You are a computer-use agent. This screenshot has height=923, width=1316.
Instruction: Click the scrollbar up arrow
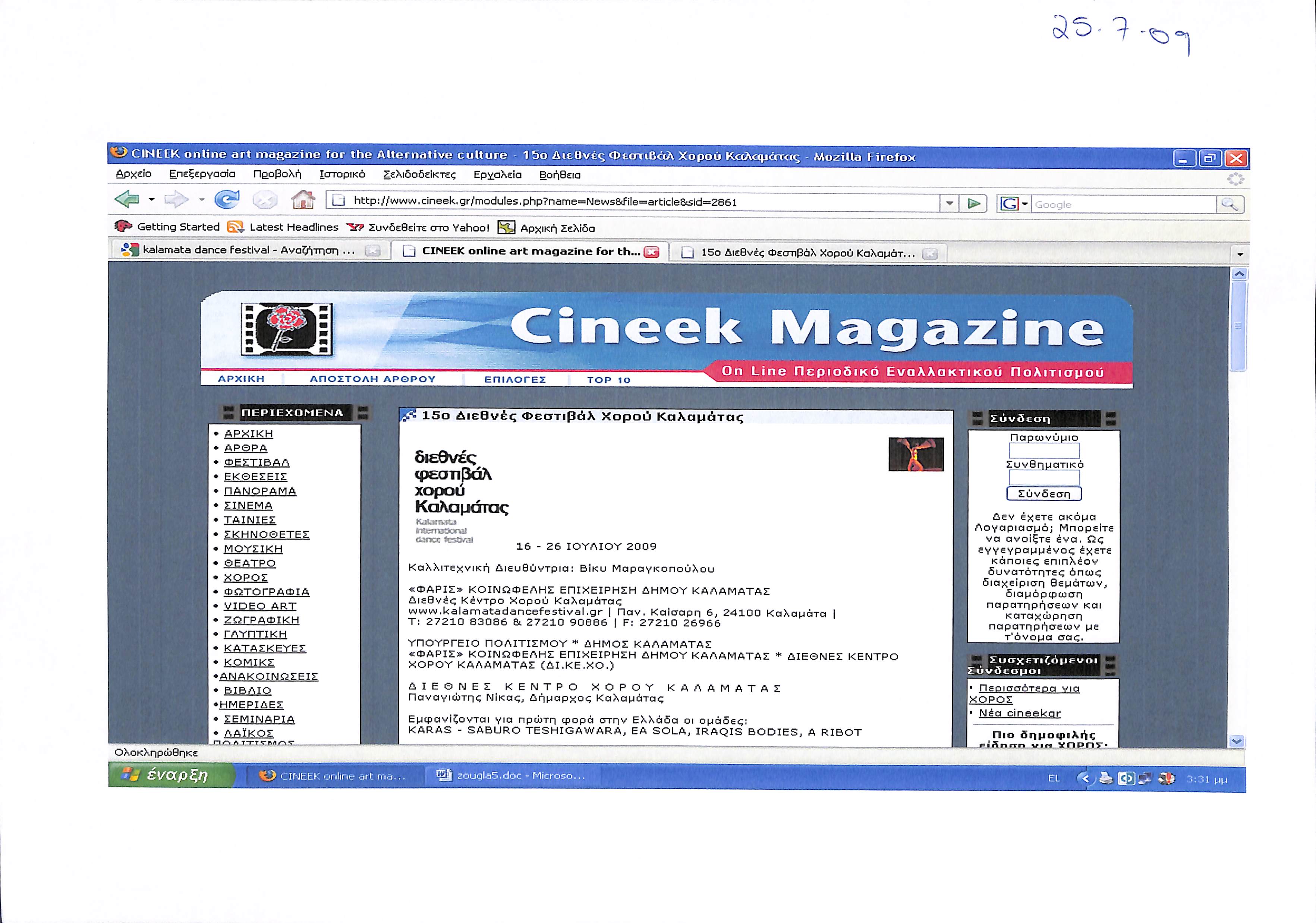(x=1239, y=274)
